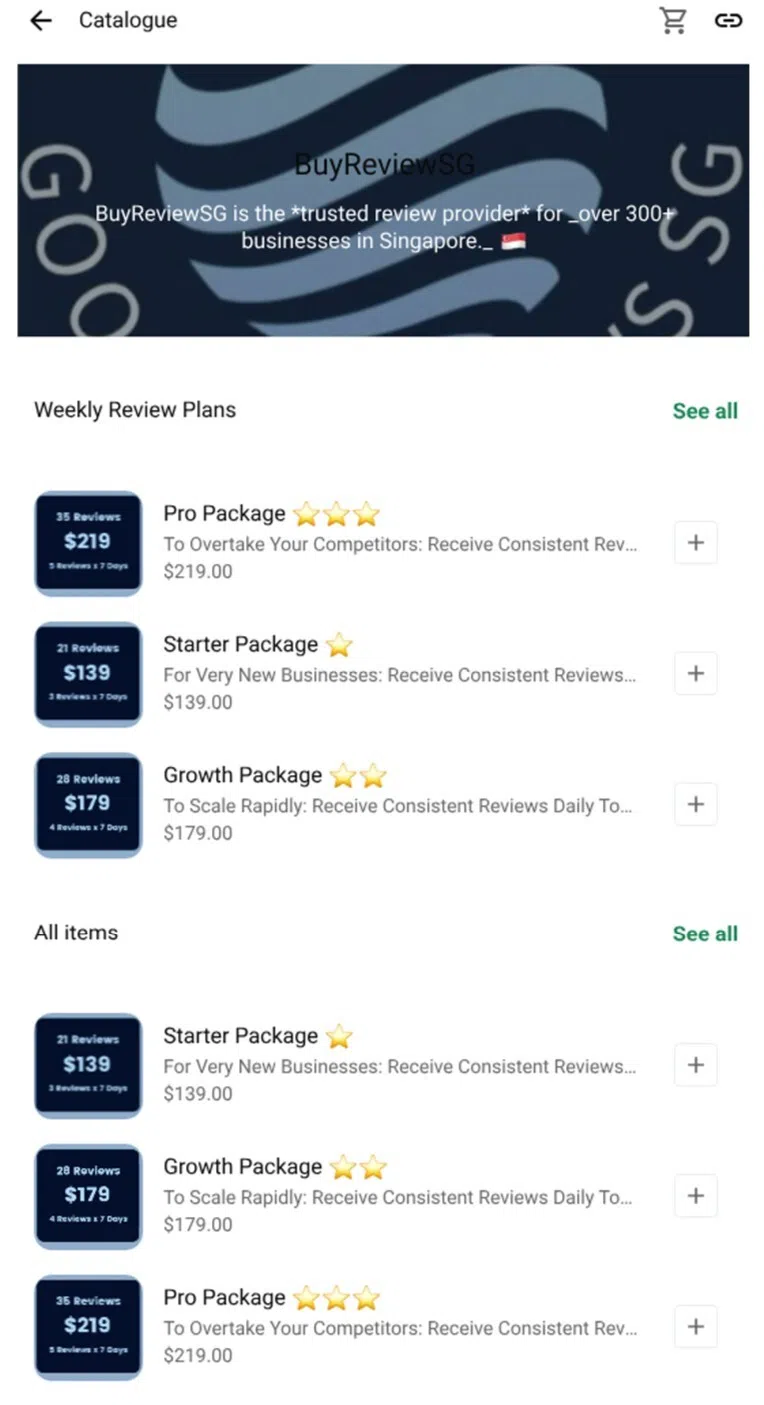See all in All items section
The height and width of the screenshot is (1405, 764).
705,934
